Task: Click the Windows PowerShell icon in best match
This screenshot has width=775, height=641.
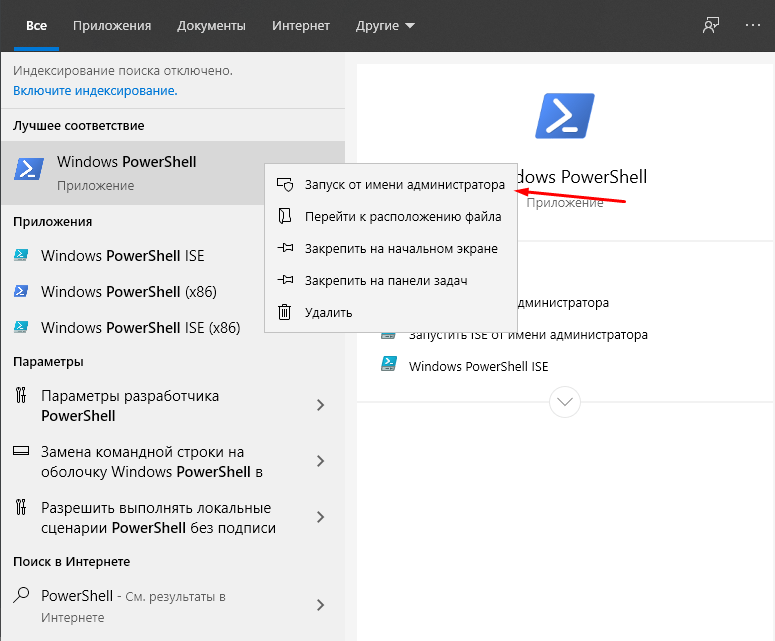Action: pyautogui.click(x=29, y=169)
